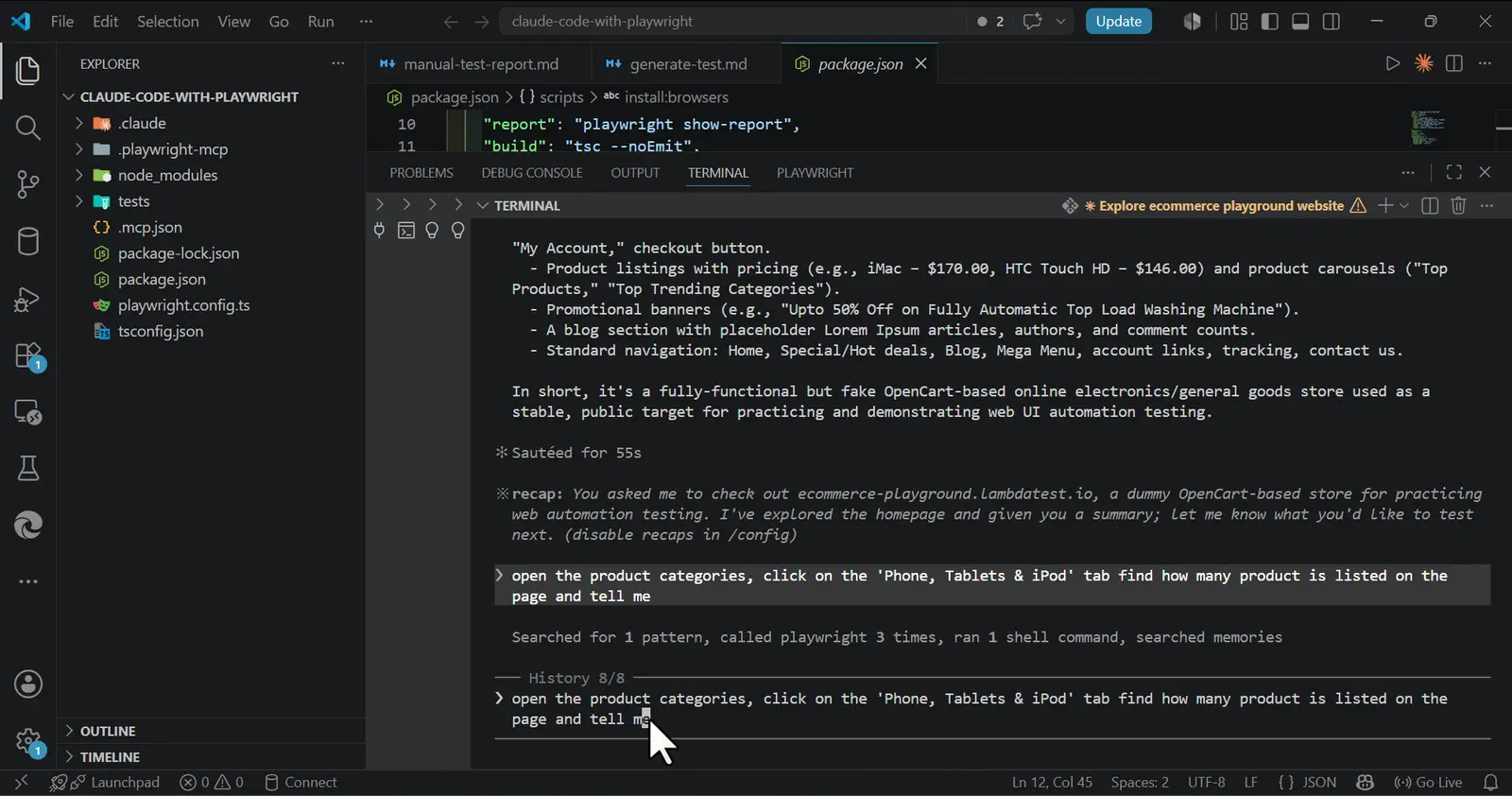
Task: Click Connect in the status bar
Action: pyautogui.click(x=301, y=783)
